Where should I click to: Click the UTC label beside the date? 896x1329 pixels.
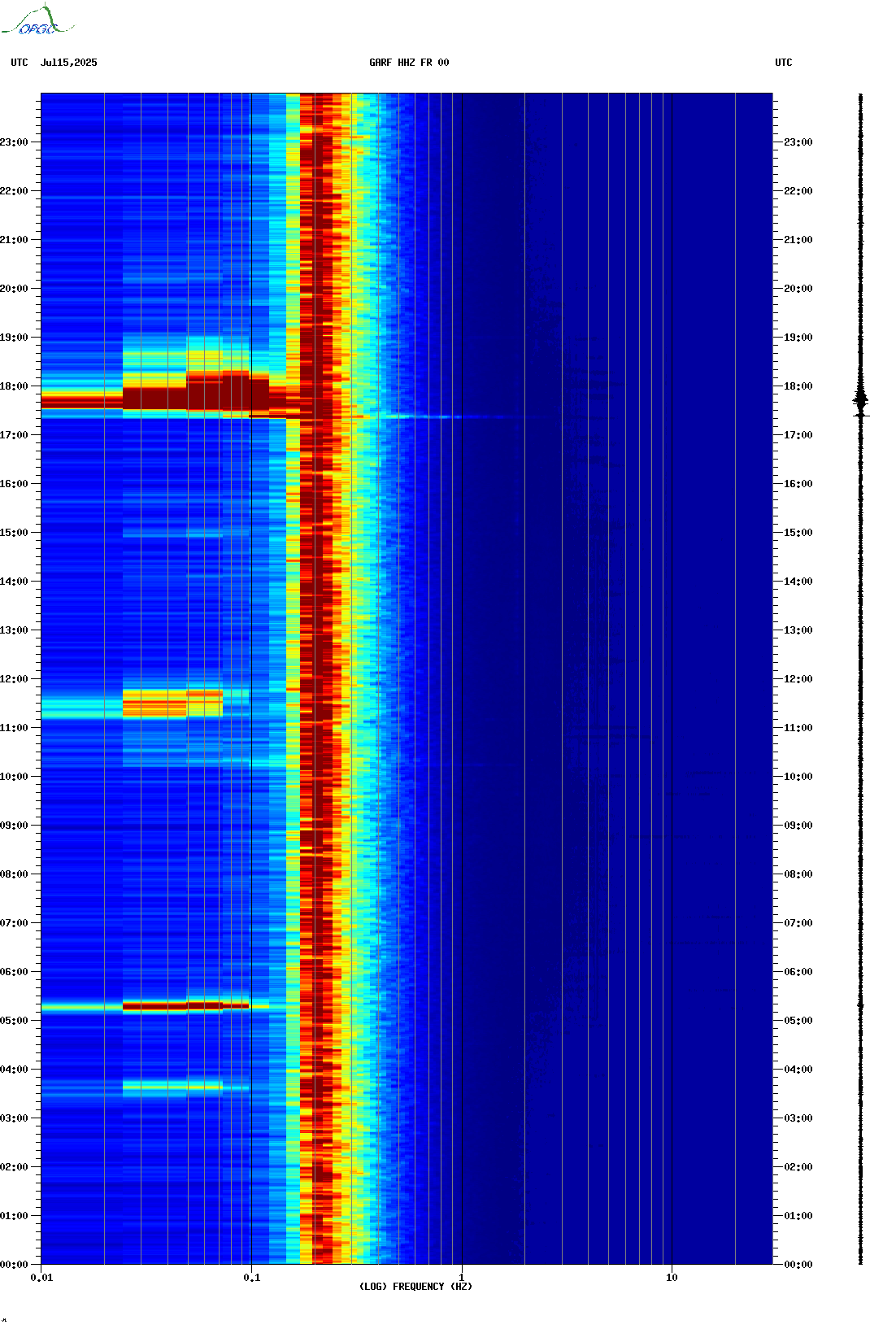tap(20, 63)
